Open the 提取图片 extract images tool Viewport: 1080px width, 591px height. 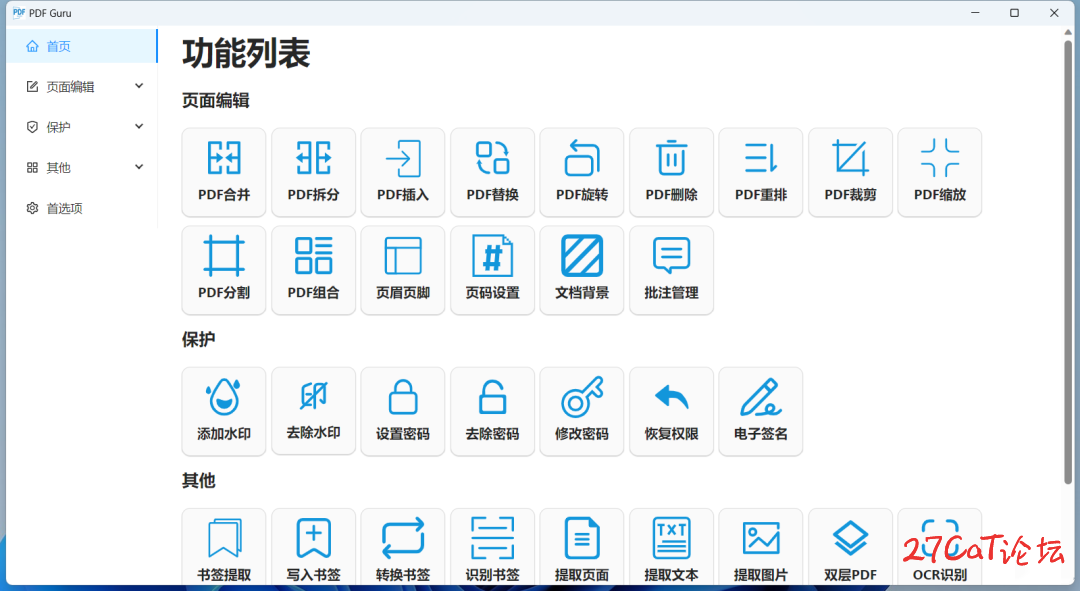(761, 548)
